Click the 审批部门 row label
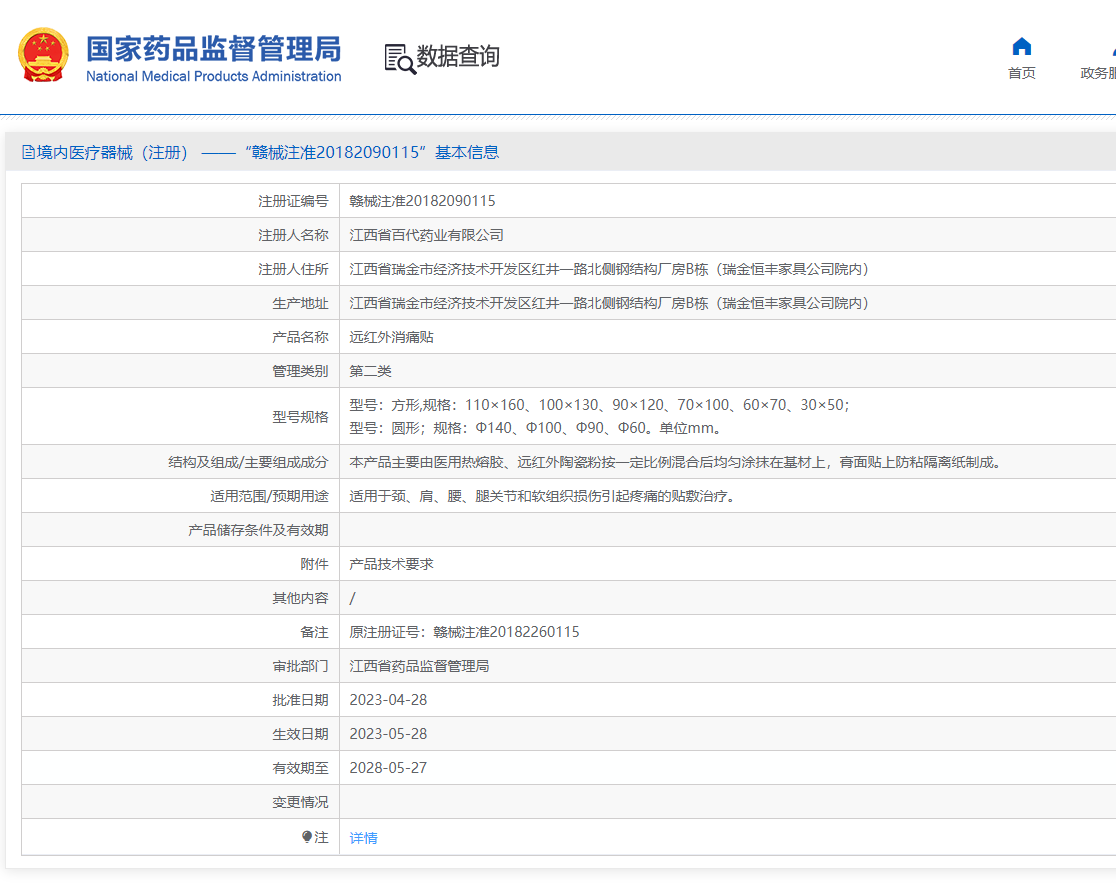1116x891 pixels. [300, 666]
